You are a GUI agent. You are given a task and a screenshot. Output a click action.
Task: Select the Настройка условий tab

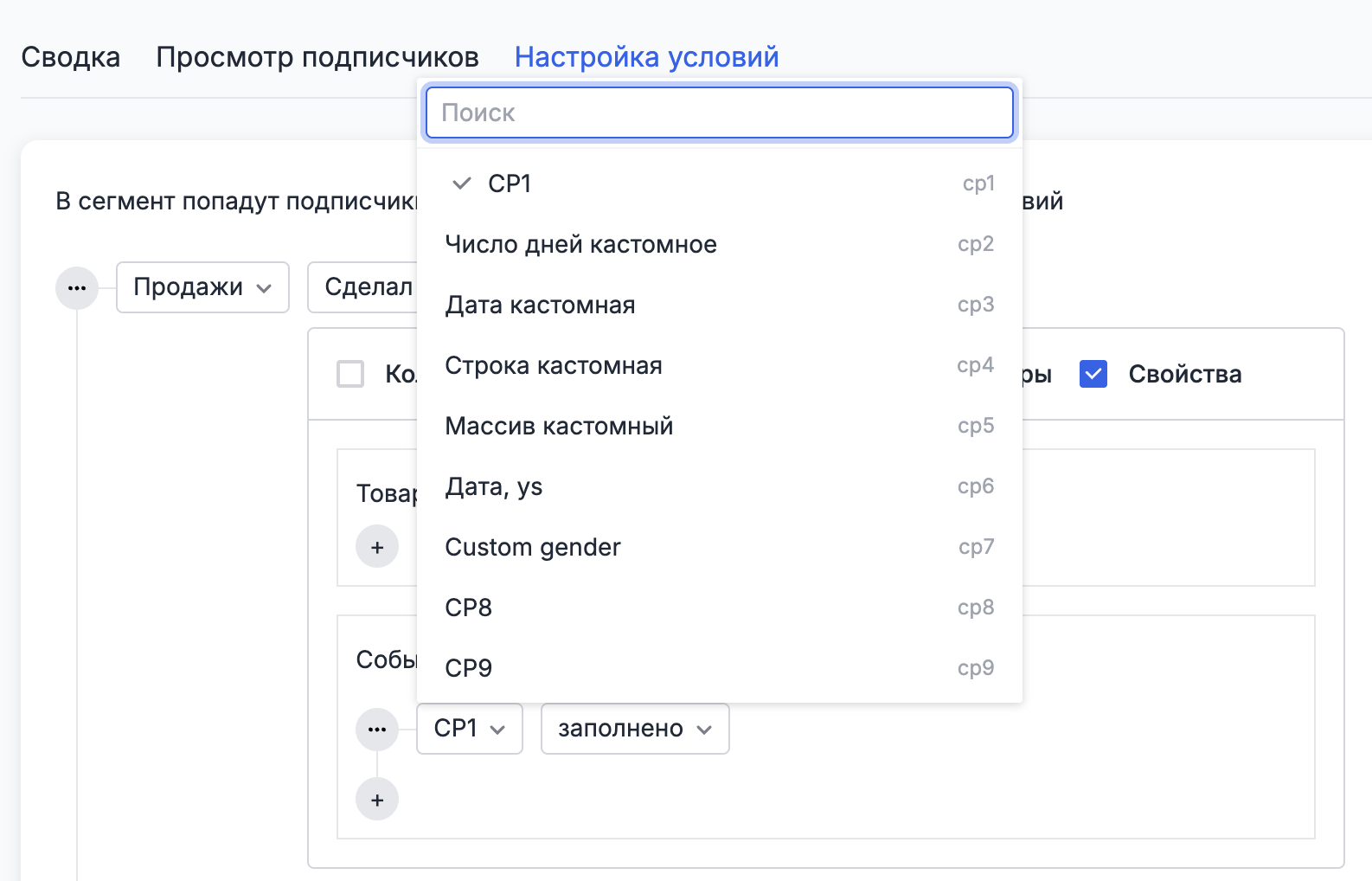point(646,57)
